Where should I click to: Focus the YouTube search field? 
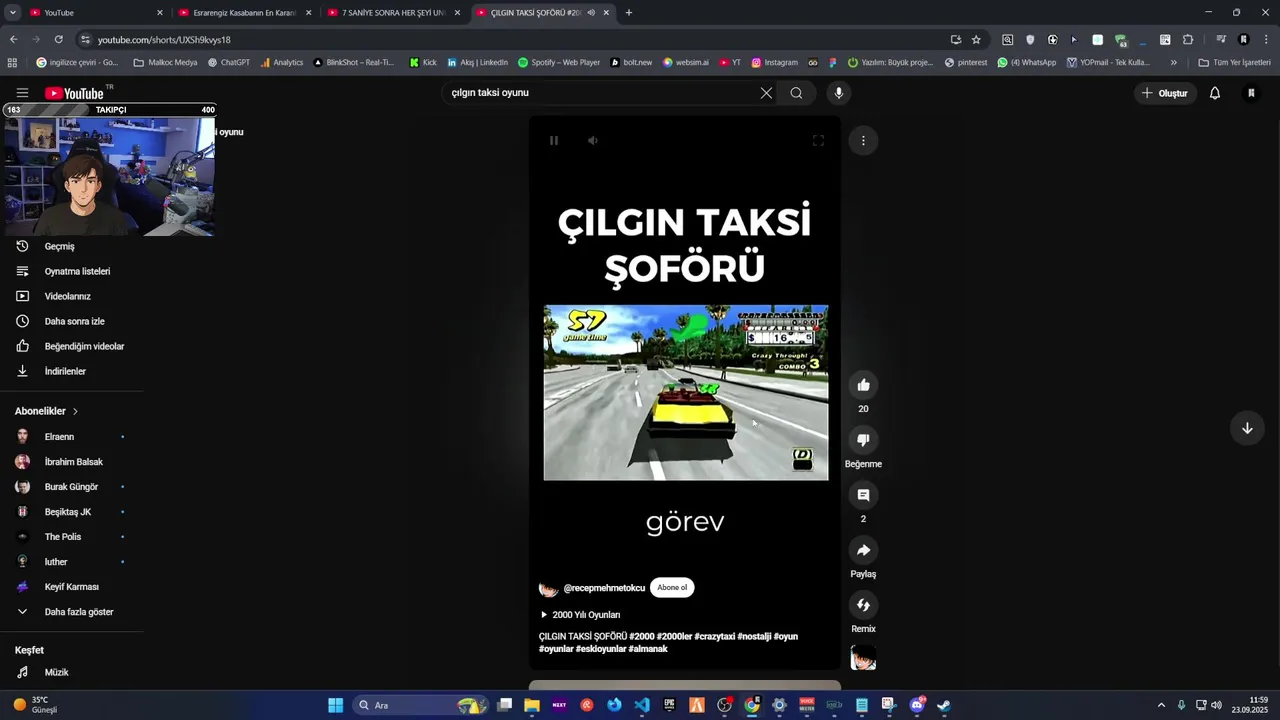pos(600,93)
